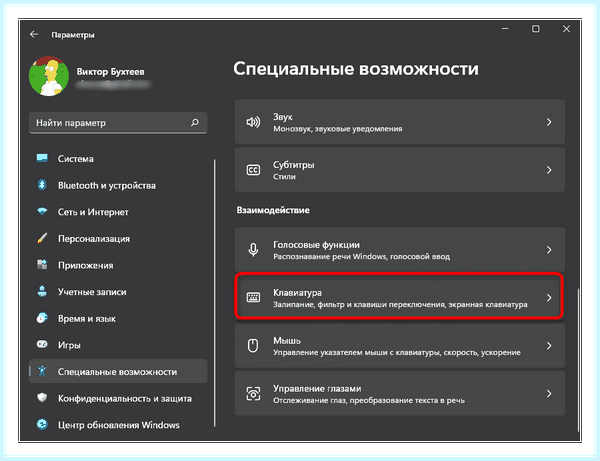Go to Время и язык
This screenshot has height=461, width=600.
pyautogui.click(x=118, y=318)
